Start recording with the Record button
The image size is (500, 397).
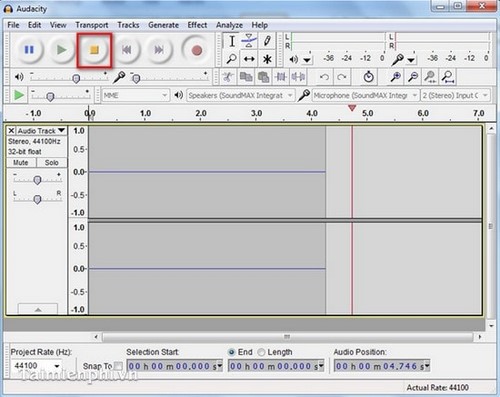197,50
